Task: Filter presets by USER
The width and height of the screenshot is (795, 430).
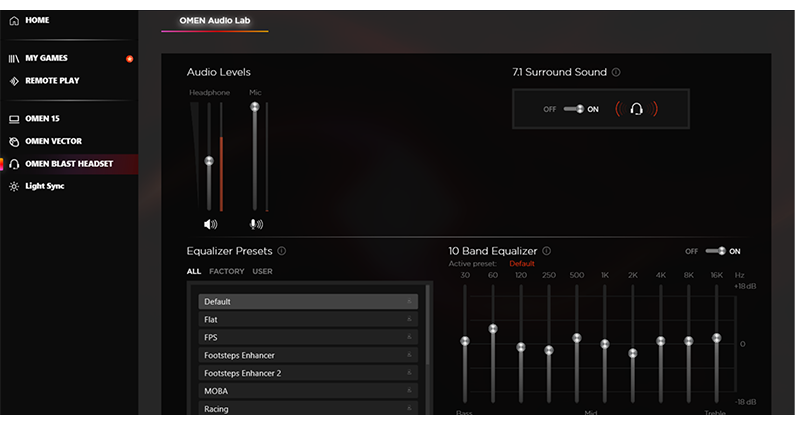Action: coord(263,271)
